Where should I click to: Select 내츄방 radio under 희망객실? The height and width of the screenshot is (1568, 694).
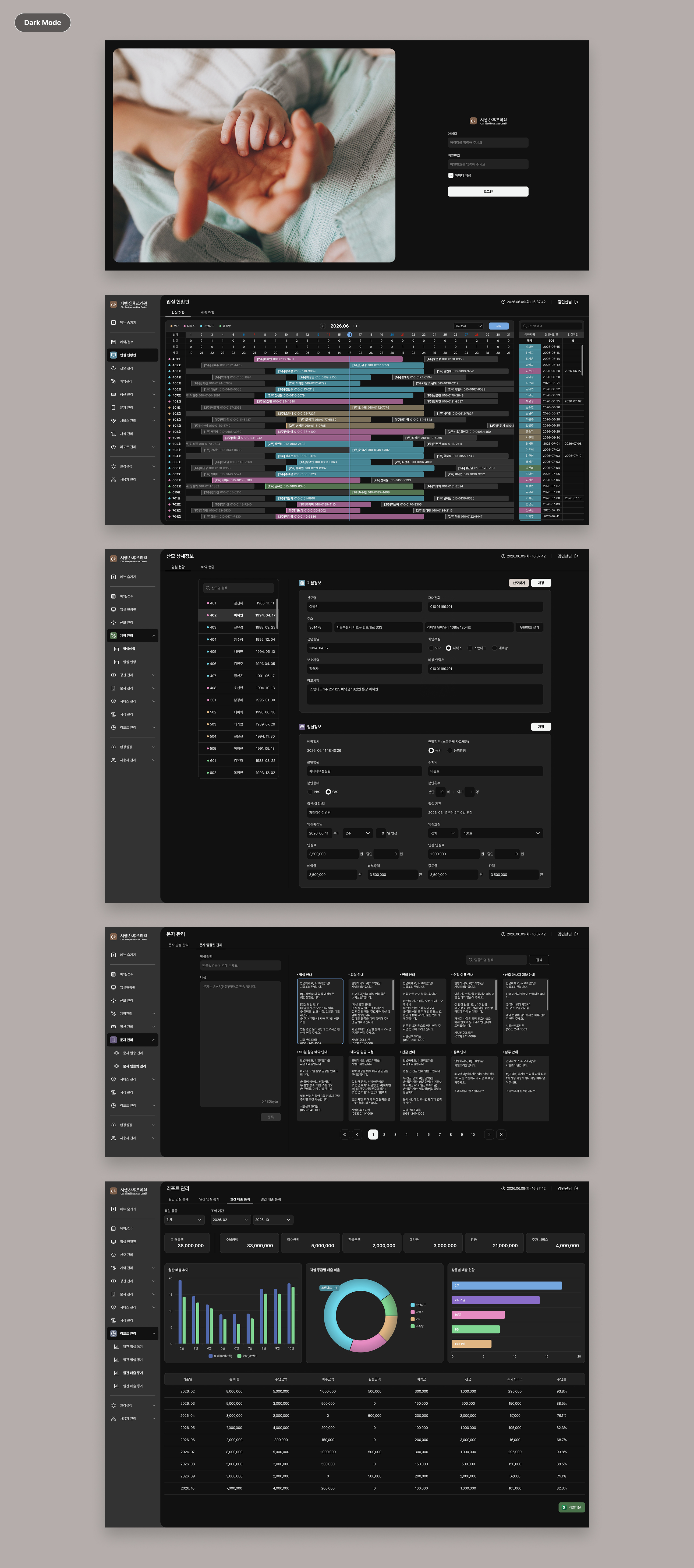point(494,648)
